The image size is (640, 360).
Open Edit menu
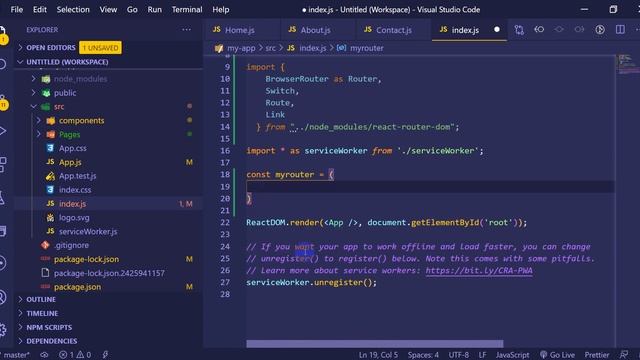(39, 9)
